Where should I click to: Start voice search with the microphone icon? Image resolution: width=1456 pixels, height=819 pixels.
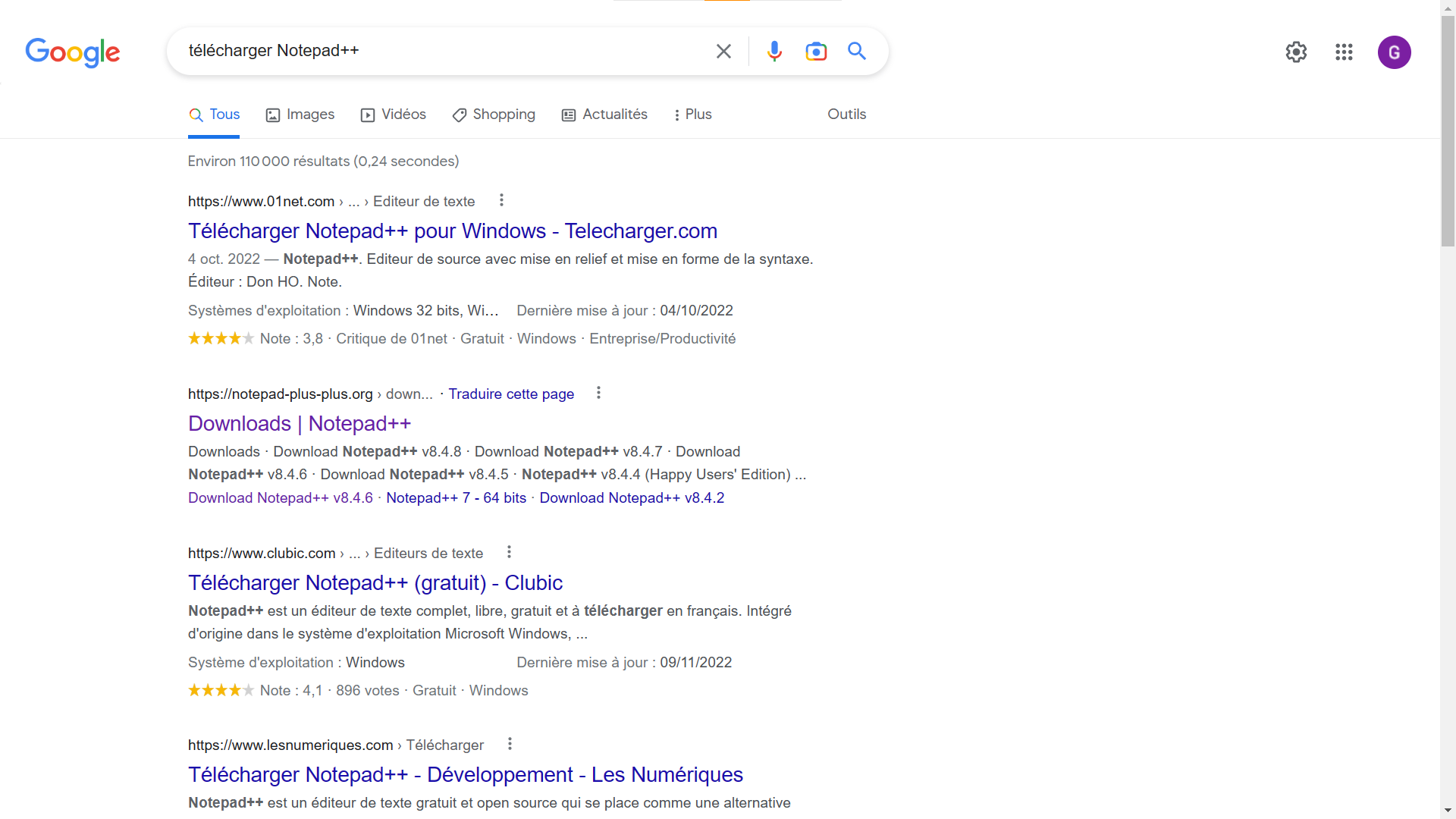tap(774, 51)
